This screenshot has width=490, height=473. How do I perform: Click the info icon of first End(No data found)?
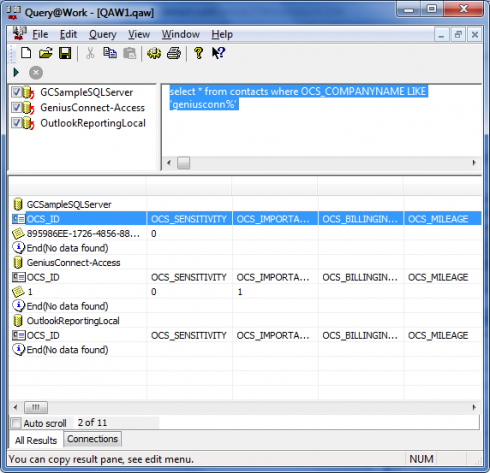coord(19,248)
